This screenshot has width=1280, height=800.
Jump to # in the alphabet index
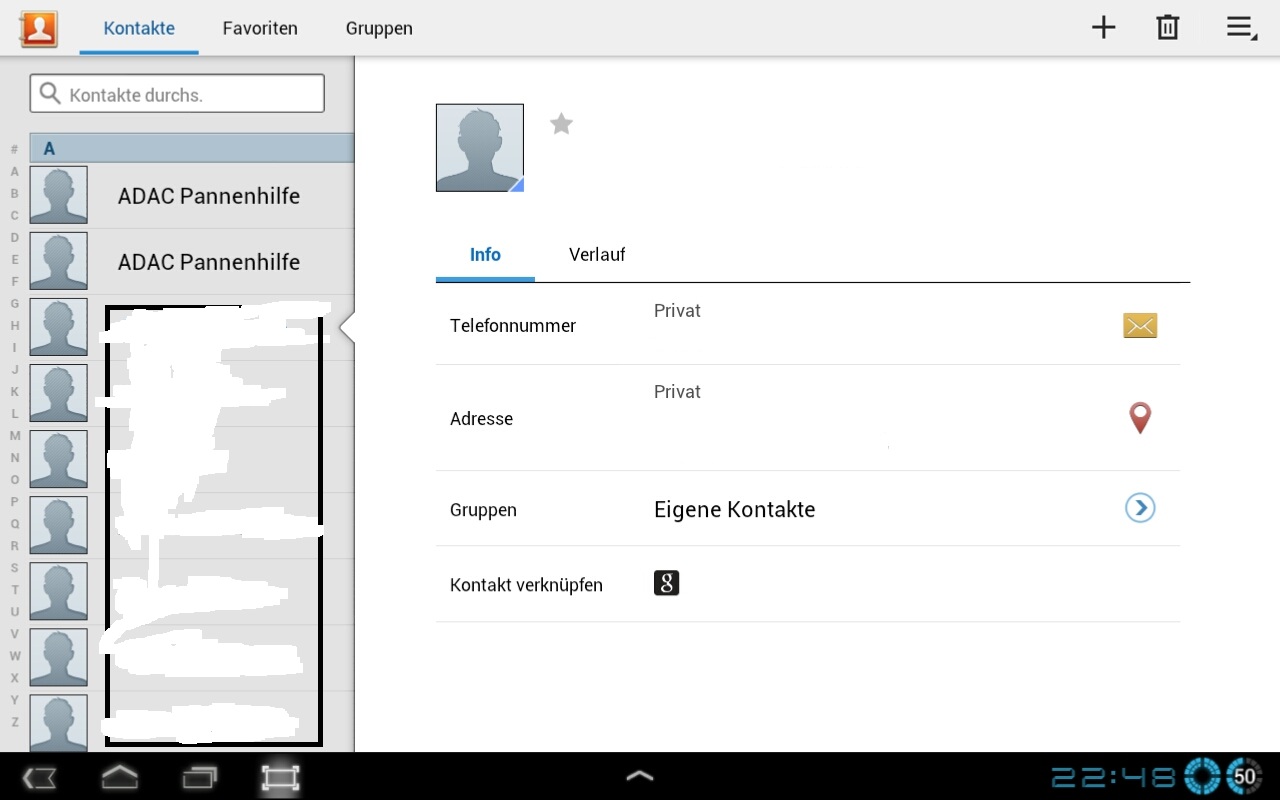click(14, 149)
